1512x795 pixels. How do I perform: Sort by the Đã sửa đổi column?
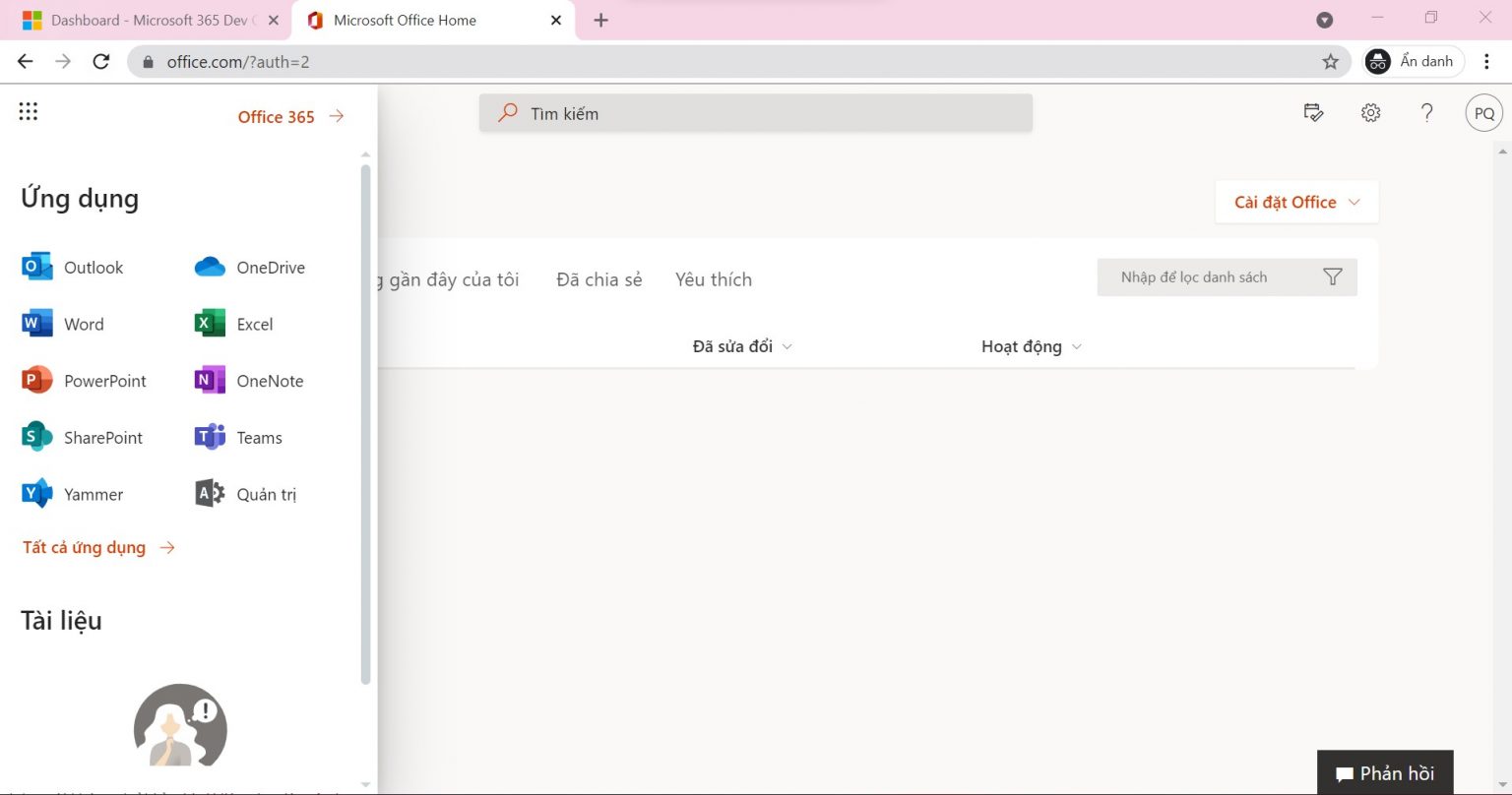732,346
